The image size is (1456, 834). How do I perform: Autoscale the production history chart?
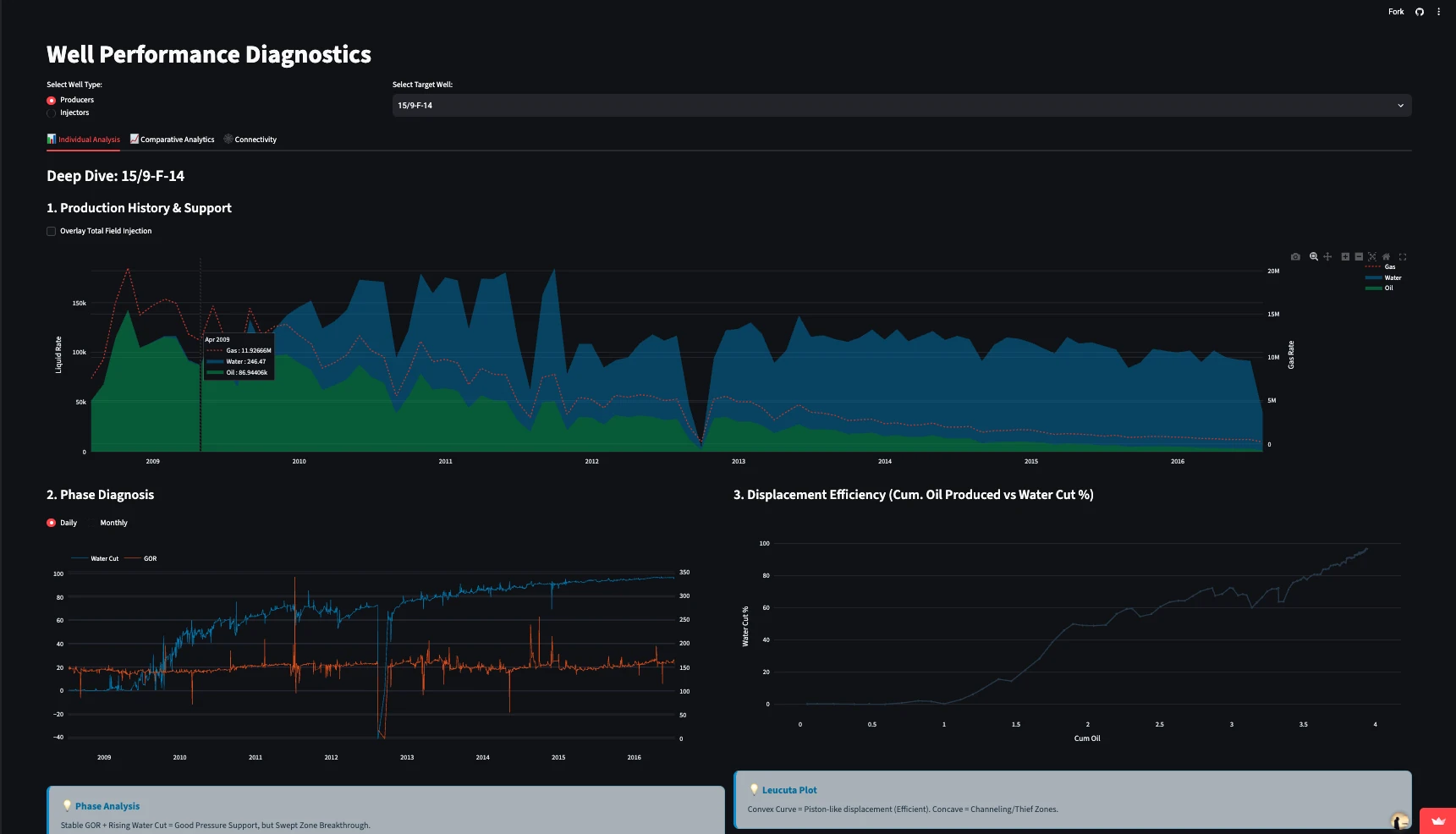(1372, 257)
